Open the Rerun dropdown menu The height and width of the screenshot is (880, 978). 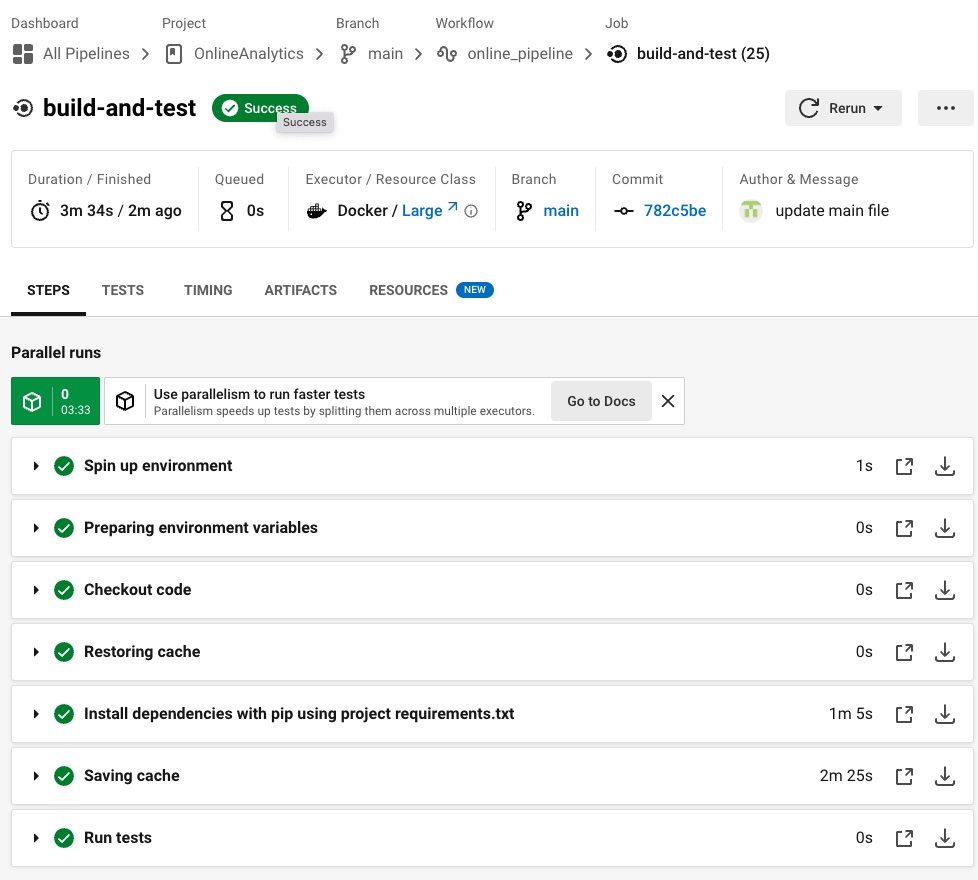[843, 108]
